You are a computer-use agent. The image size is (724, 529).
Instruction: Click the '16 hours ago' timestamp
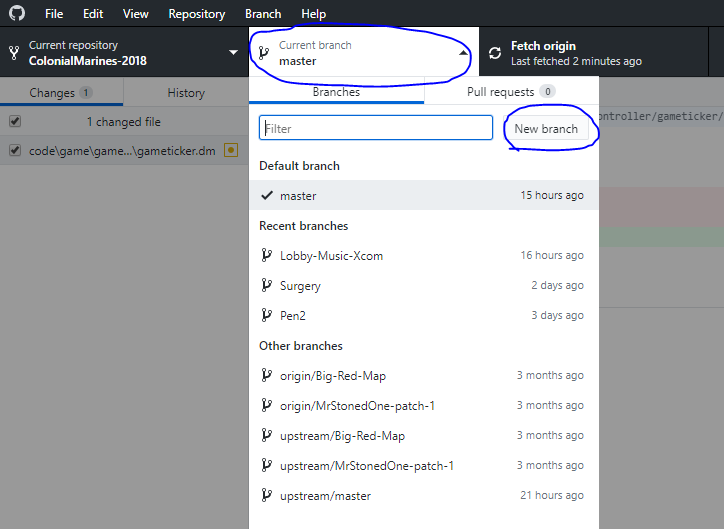coord(552,255)
